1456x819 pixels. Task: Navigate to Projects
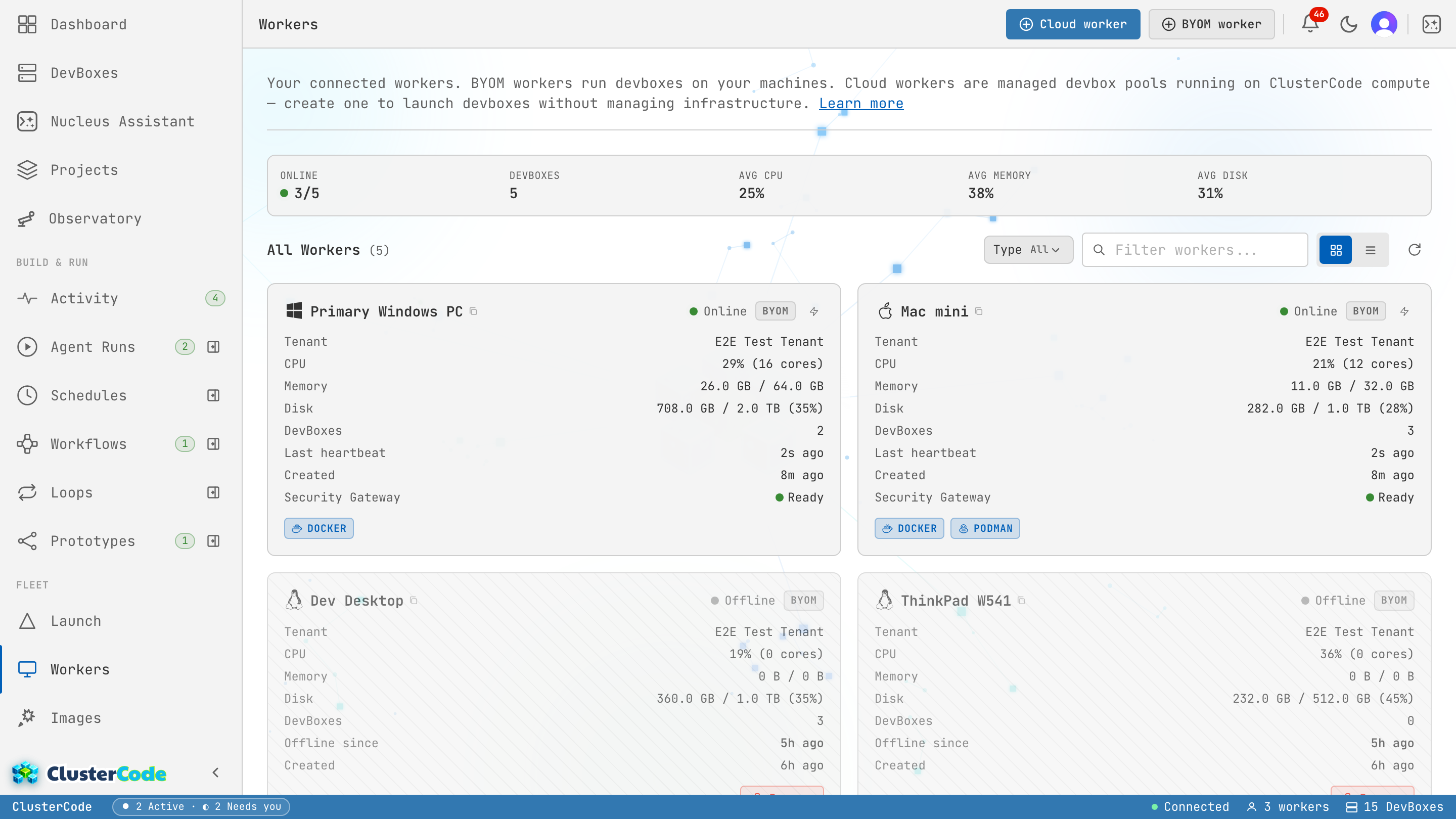tap(121, 170)
